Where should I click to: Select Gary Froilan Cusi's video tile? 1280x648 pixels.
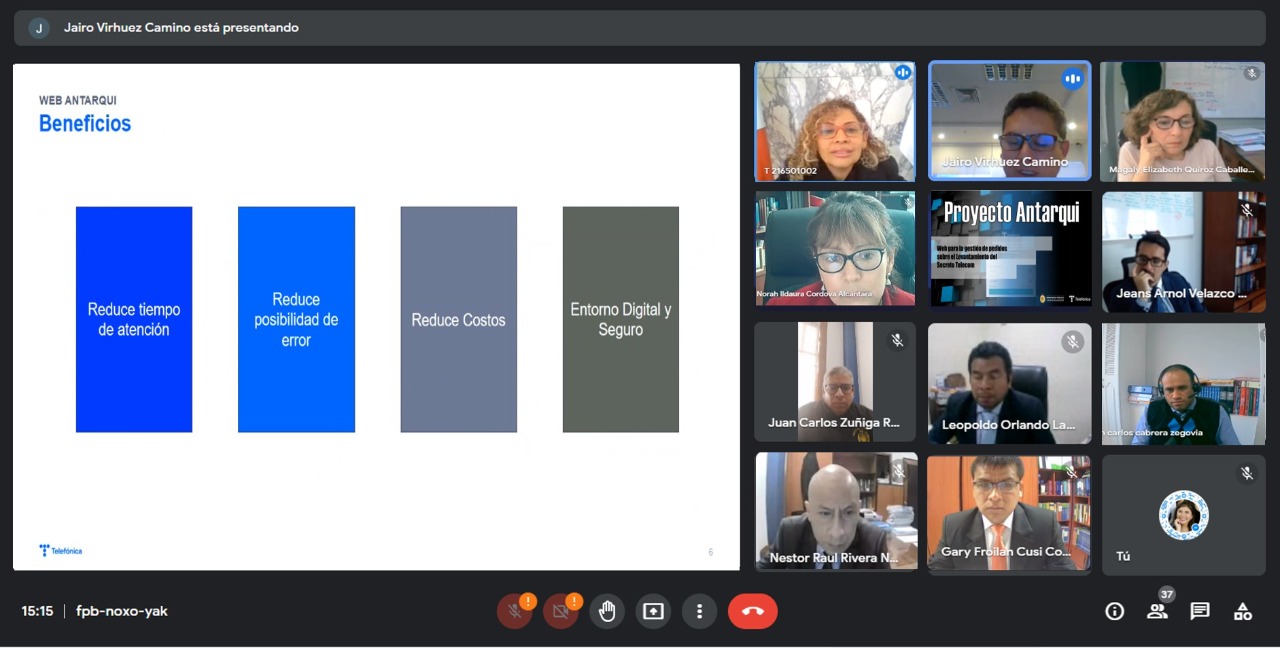(x=1009, y=513)
